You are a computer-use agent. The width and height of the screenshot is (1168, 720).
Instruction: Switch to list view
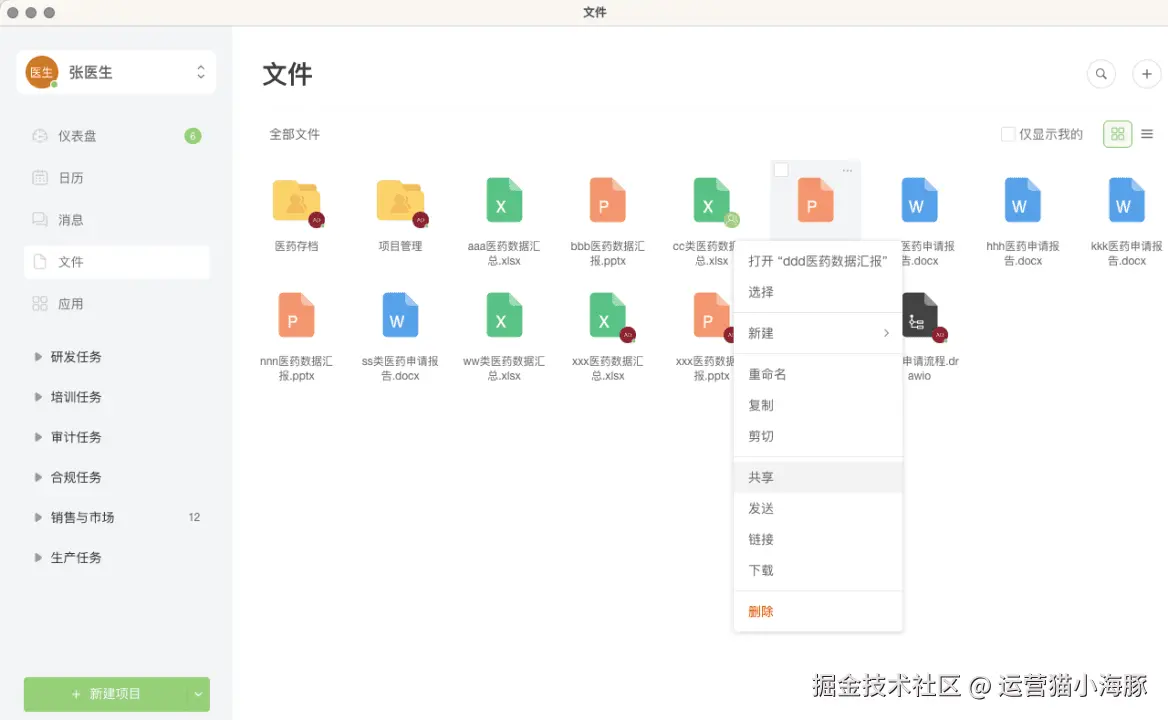[x=1147, y=133]
